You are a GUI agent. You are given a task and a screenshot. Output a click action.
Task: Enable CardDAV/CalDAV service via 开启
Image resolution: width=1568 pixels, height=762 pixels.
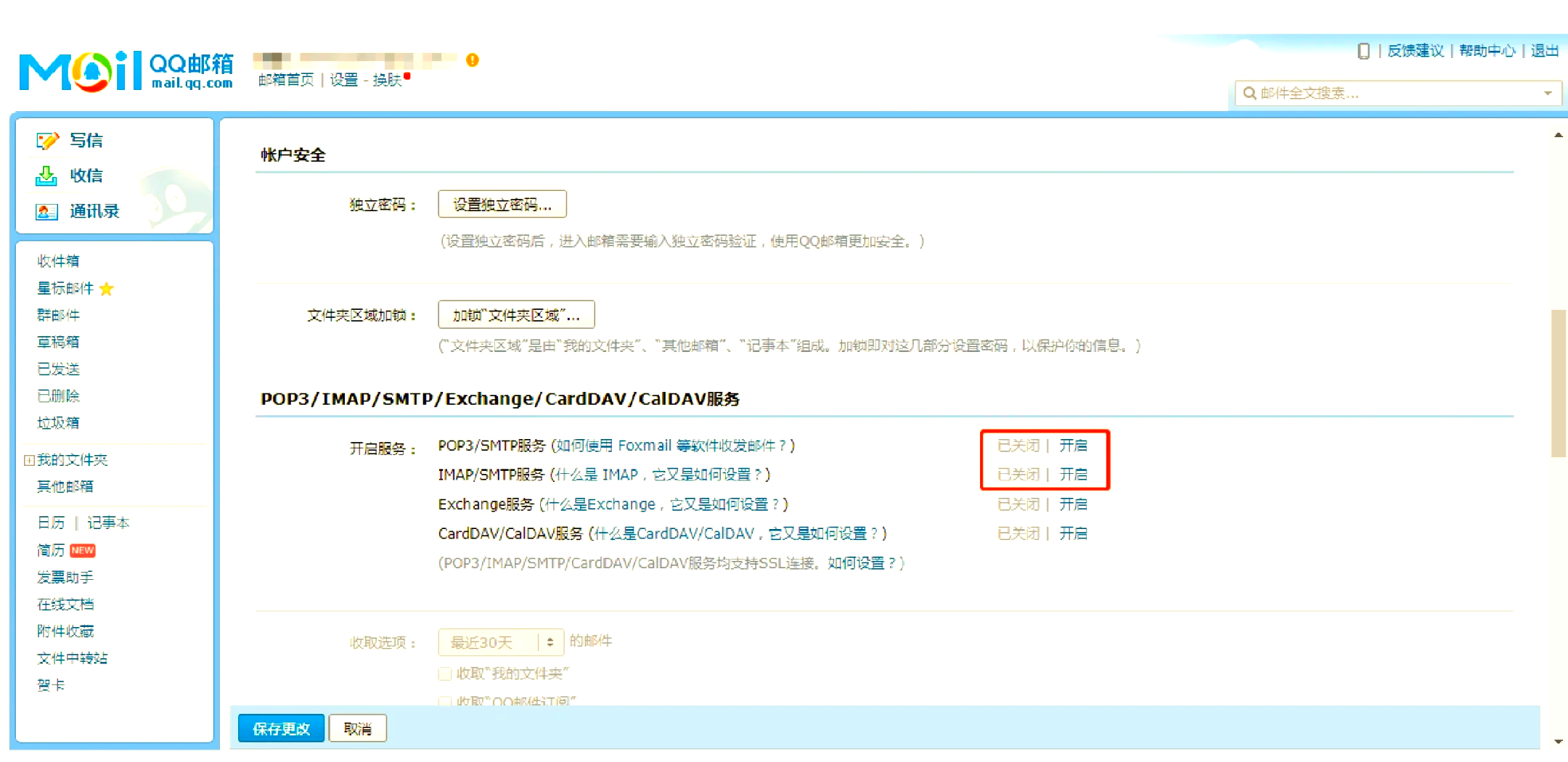point(1073,533)
